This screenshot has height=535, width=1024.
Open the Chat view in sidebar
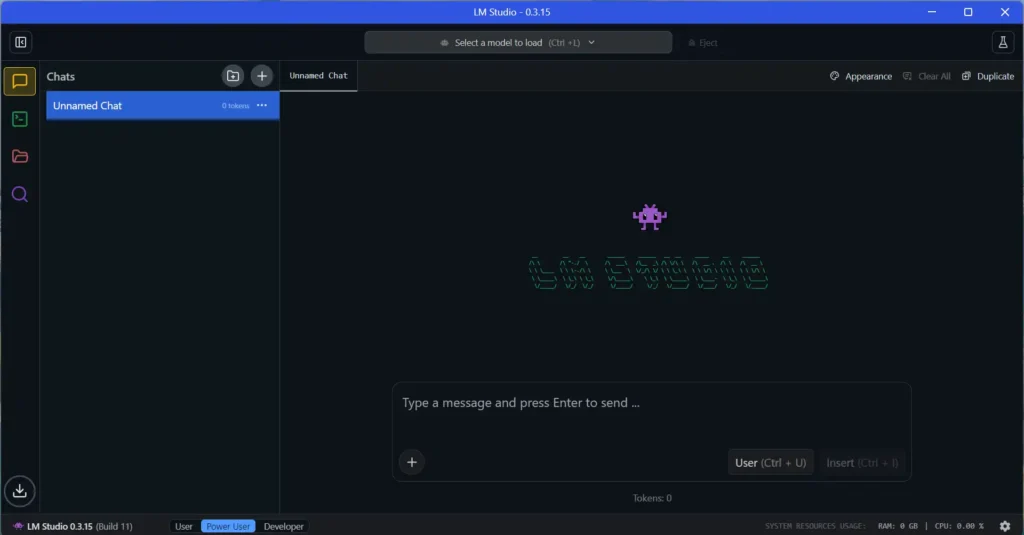(20, 82)
